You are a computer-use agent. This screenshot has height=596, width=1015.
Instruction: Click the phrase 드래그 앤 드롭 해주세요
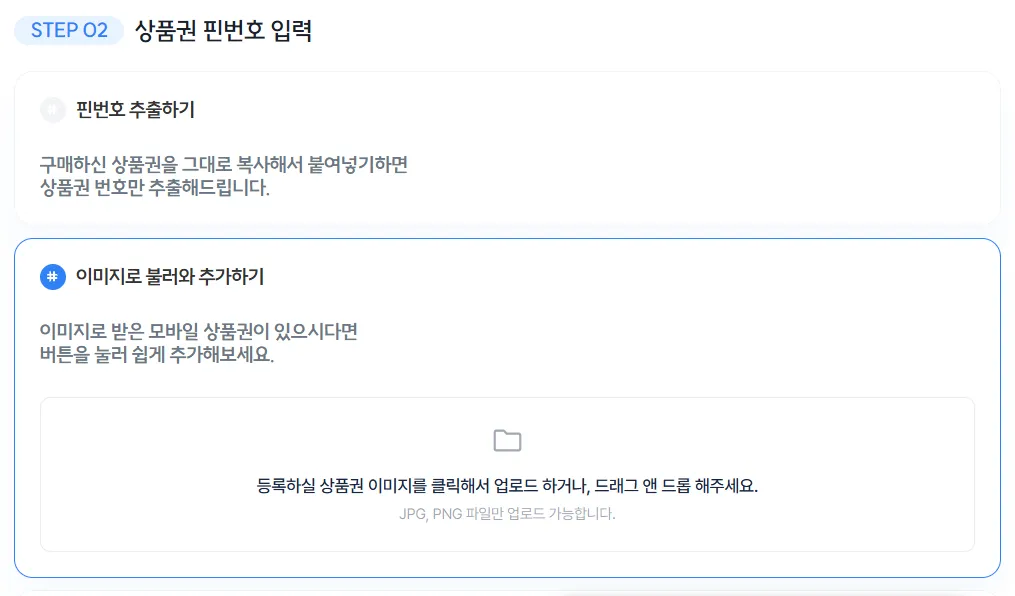point(676,487)
